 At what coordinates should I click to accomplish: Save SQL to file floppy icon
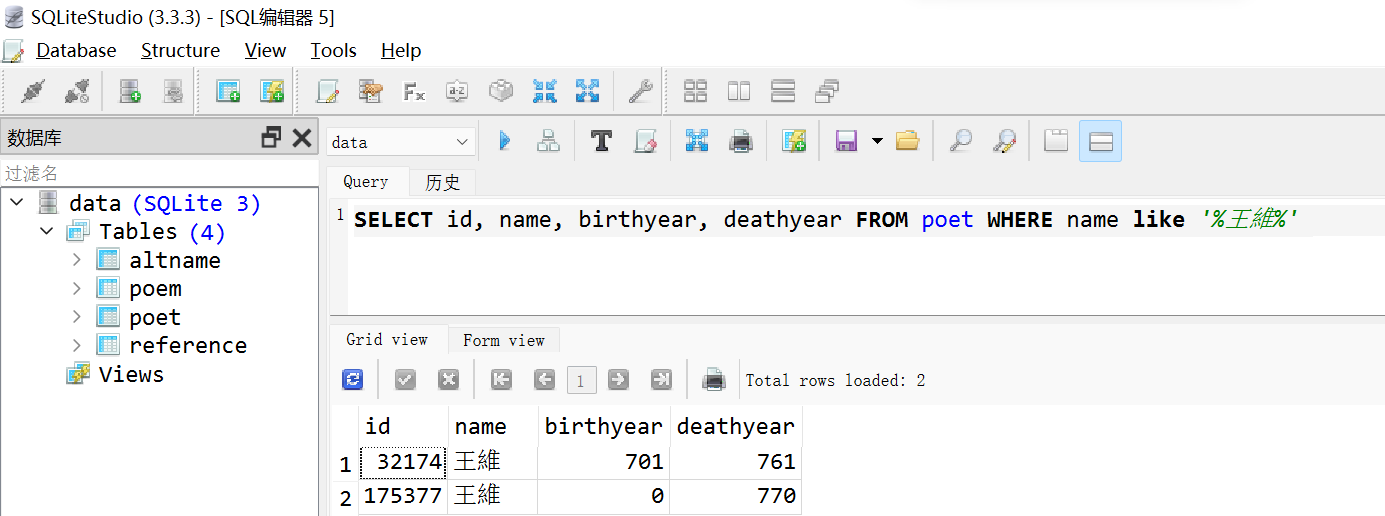coord(846,141)
